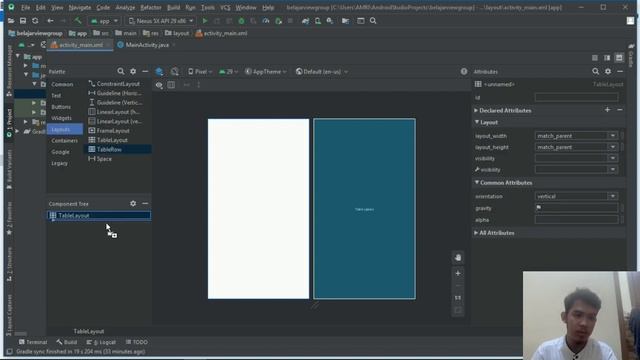Hide the Component Tree with minus icon

point(145,203)
